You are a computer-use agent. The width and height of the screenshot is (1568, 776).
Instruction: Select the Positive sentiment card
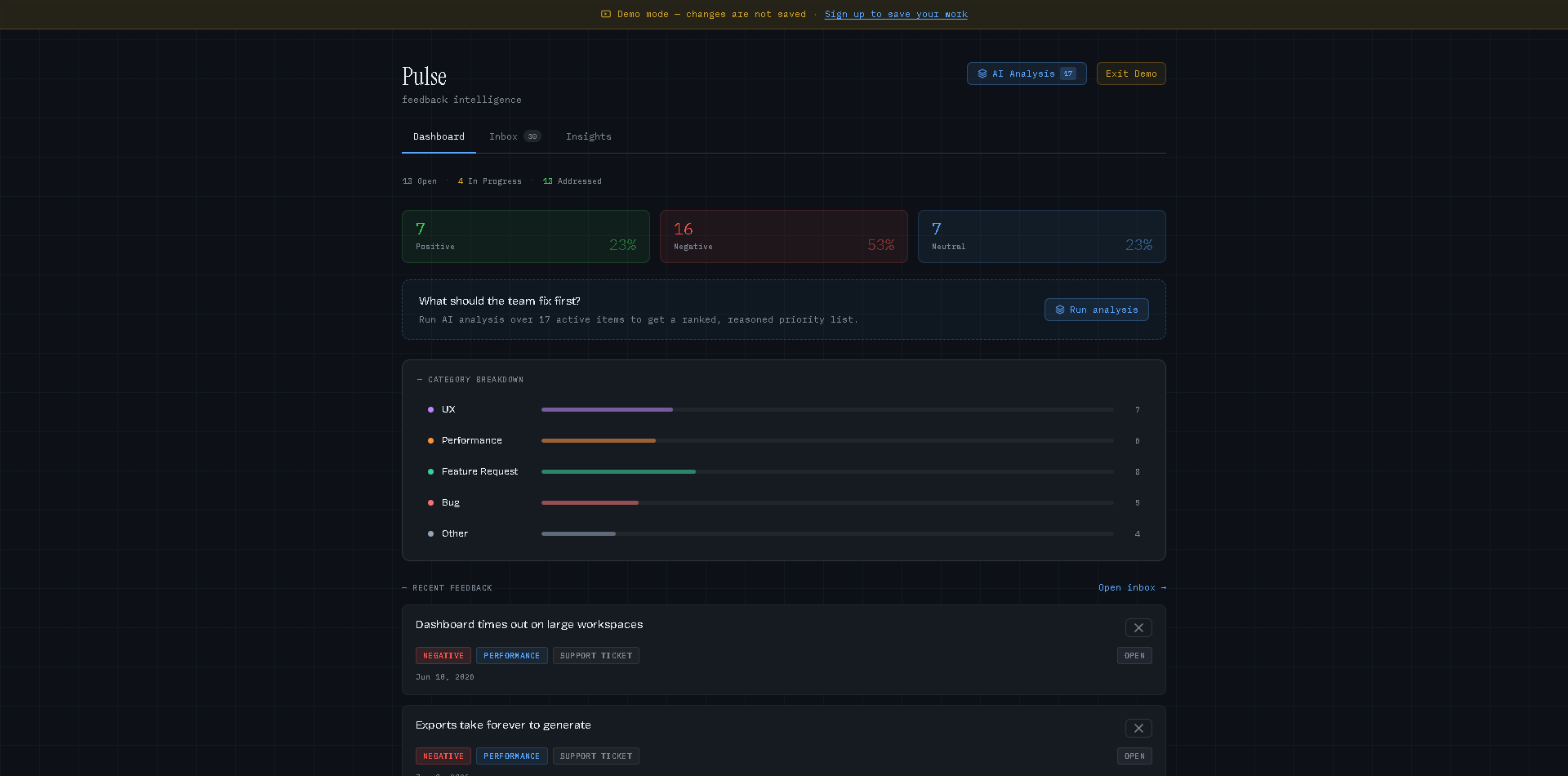[526, 236]
